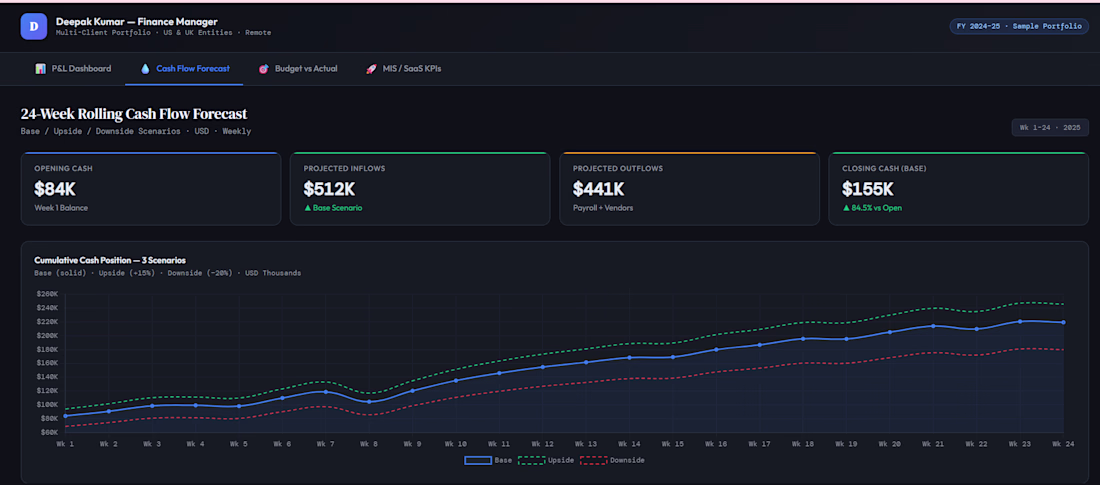Click the D avatar logo icon

(x=34, y=27)
